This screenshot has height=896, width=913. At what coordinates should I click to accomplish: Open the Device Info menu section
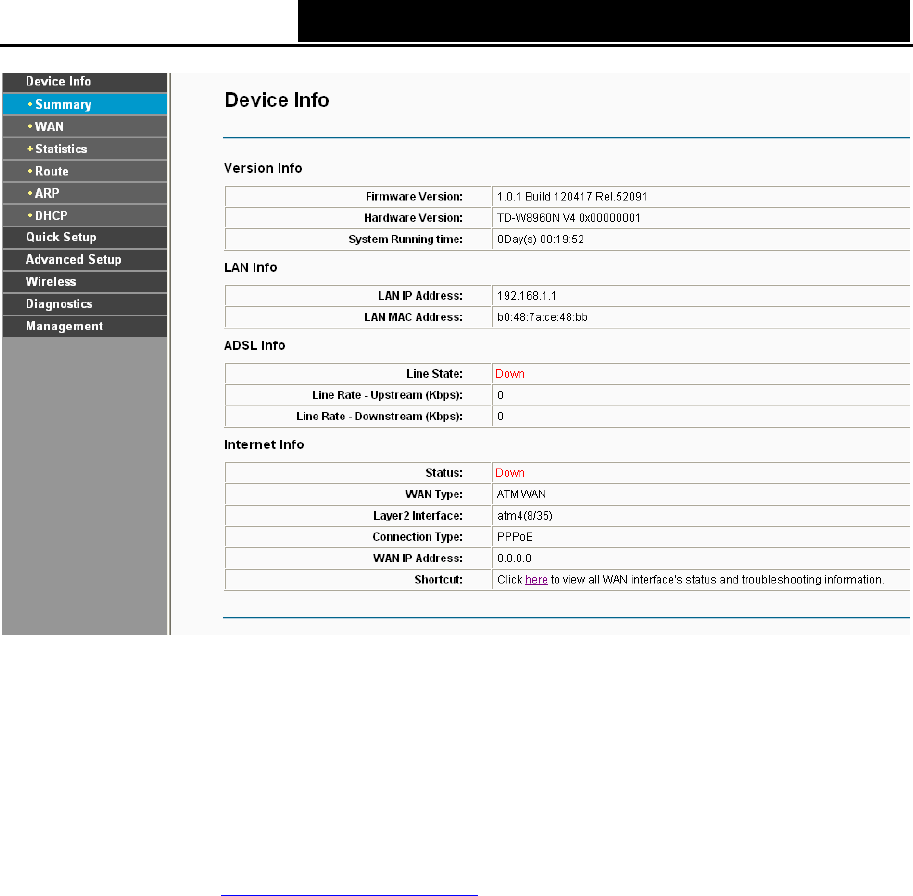[x=84, y=82]
